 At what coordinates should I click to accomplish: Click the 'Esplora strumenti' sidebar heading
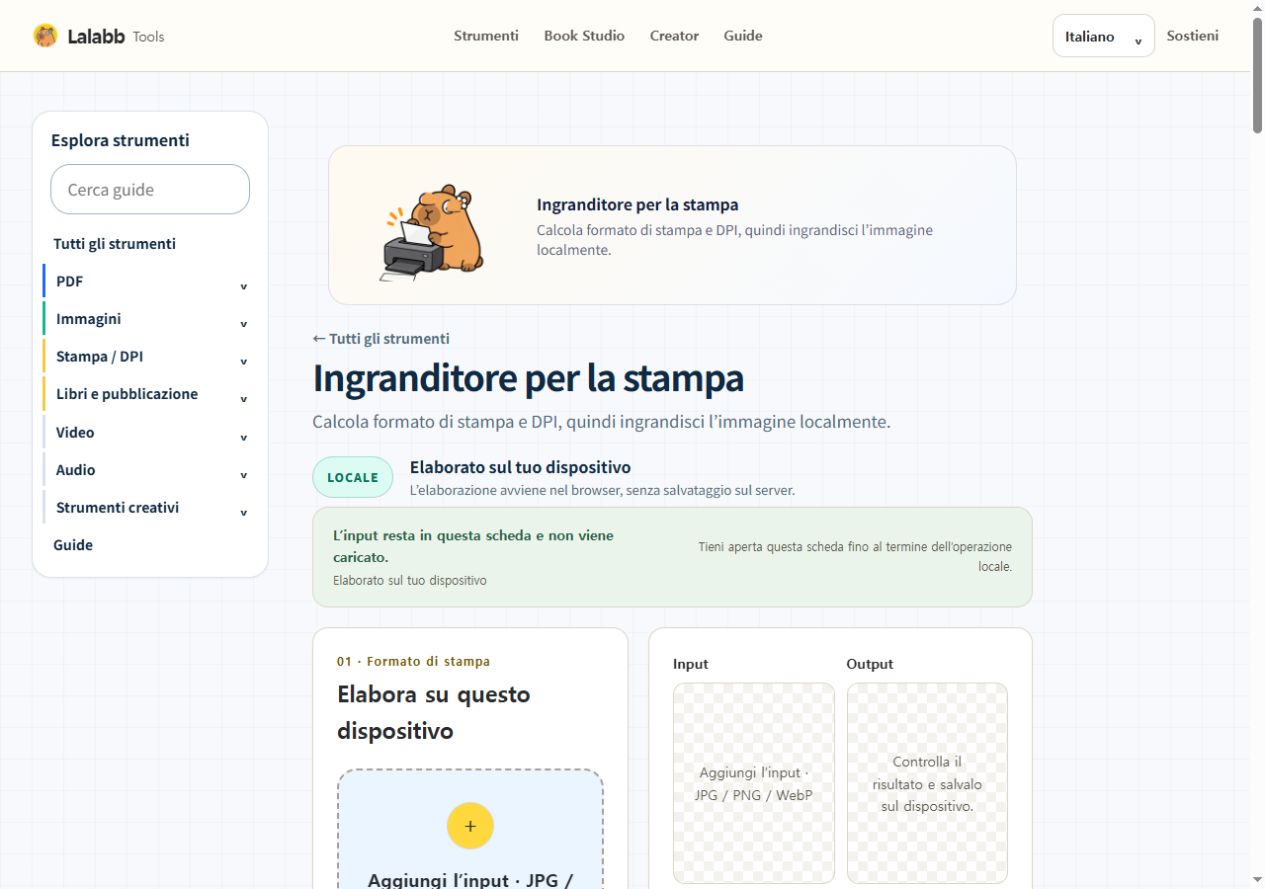click(120, 141)
